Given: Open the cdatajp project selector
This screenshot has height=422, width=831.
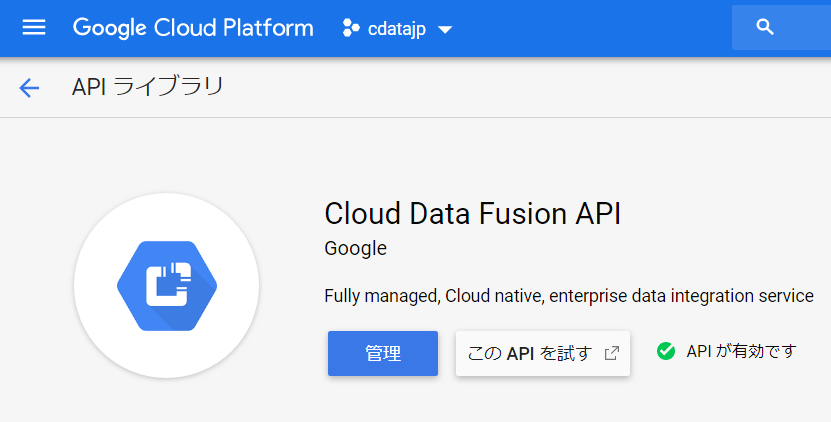Looking at the screenshot, I should tap(397, 29).
